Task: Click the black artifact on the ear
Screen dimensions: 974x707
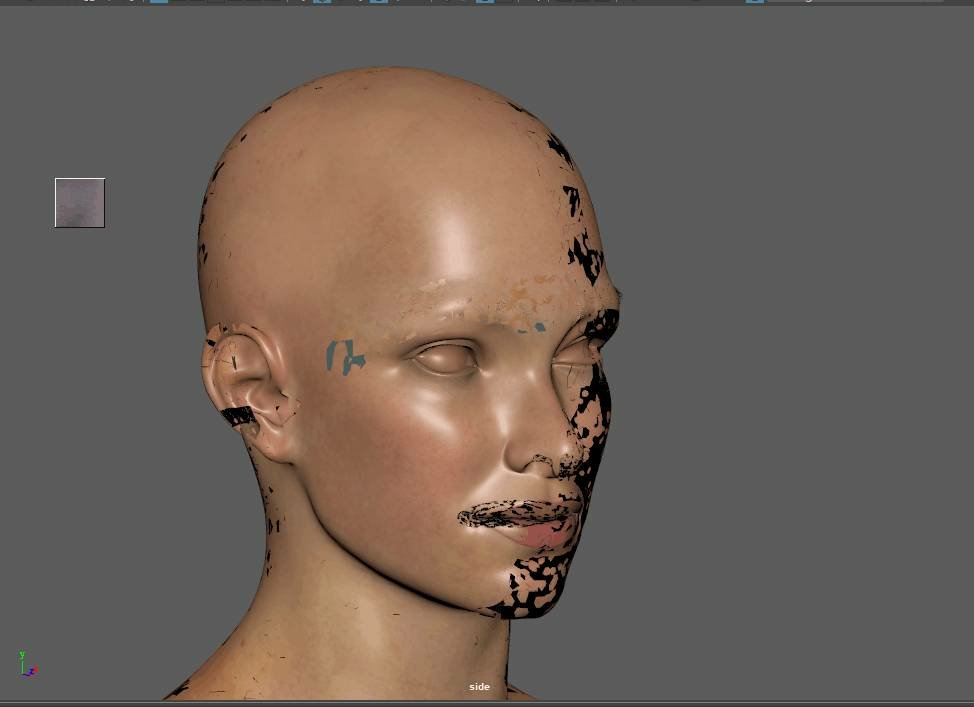Action: [237, 415]
